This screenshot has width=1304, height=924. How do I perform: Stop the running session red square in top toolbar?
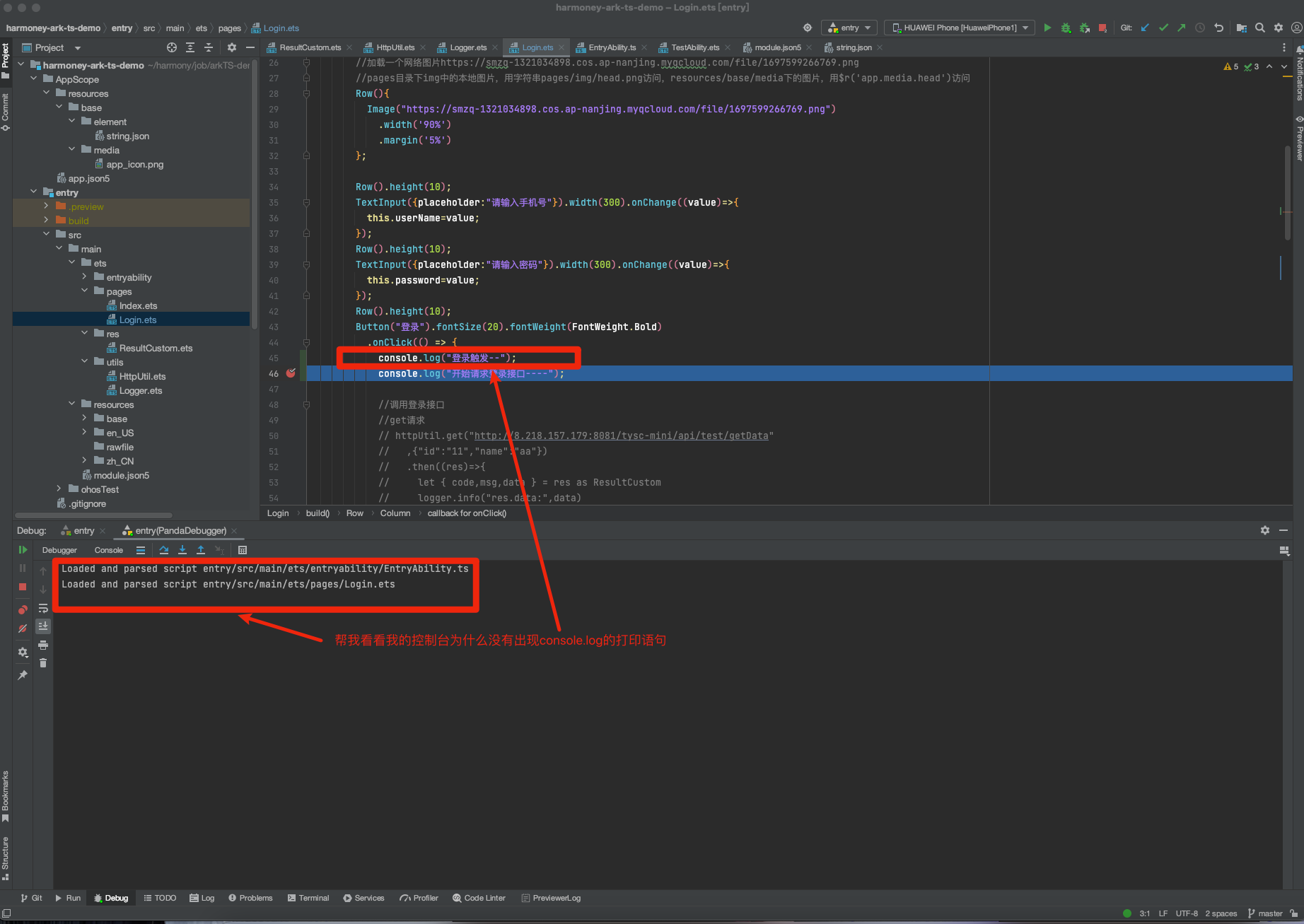tap(1102, 28)
